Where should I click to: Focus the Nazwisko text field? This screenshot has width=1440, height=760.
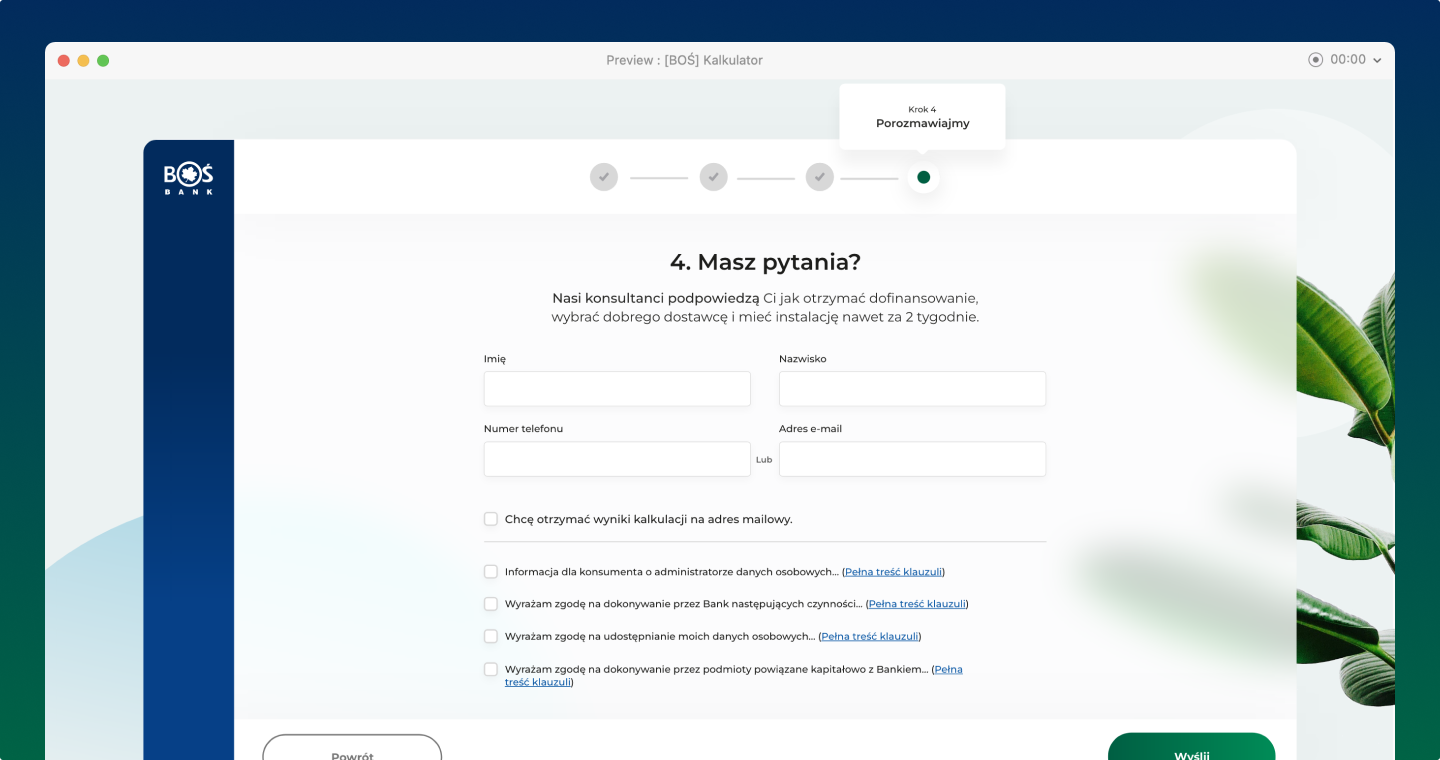point(912,389)
